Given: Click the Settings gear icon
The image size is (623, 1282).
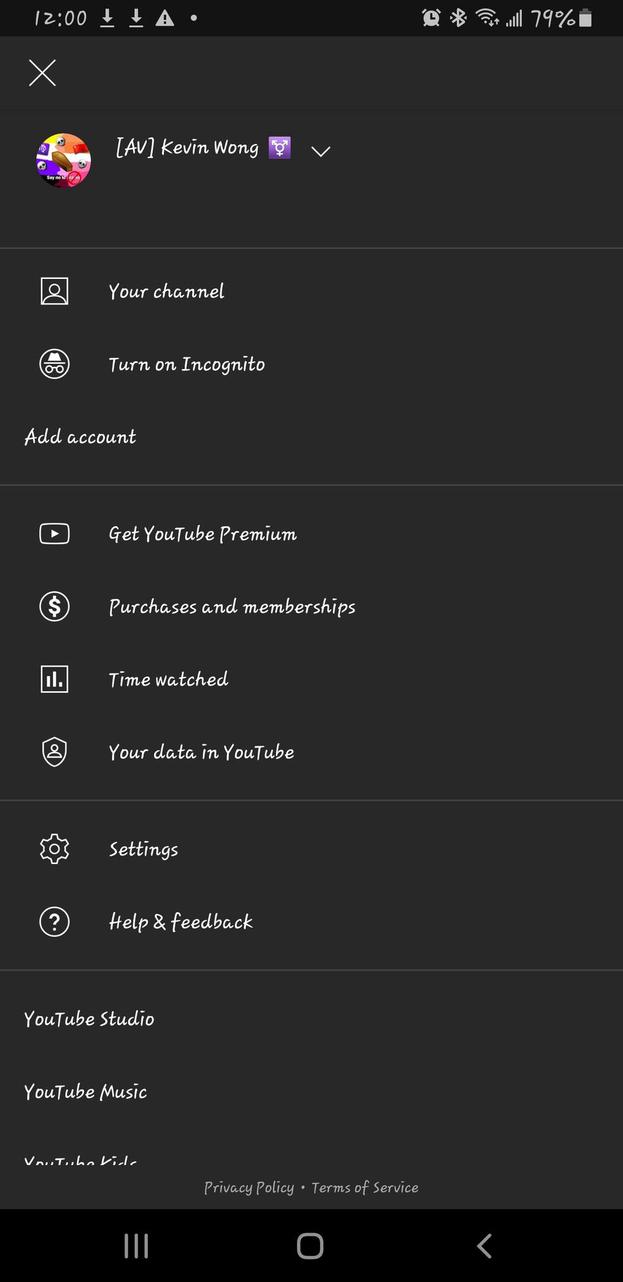Looking at the screenshot, I should point(54,848).
